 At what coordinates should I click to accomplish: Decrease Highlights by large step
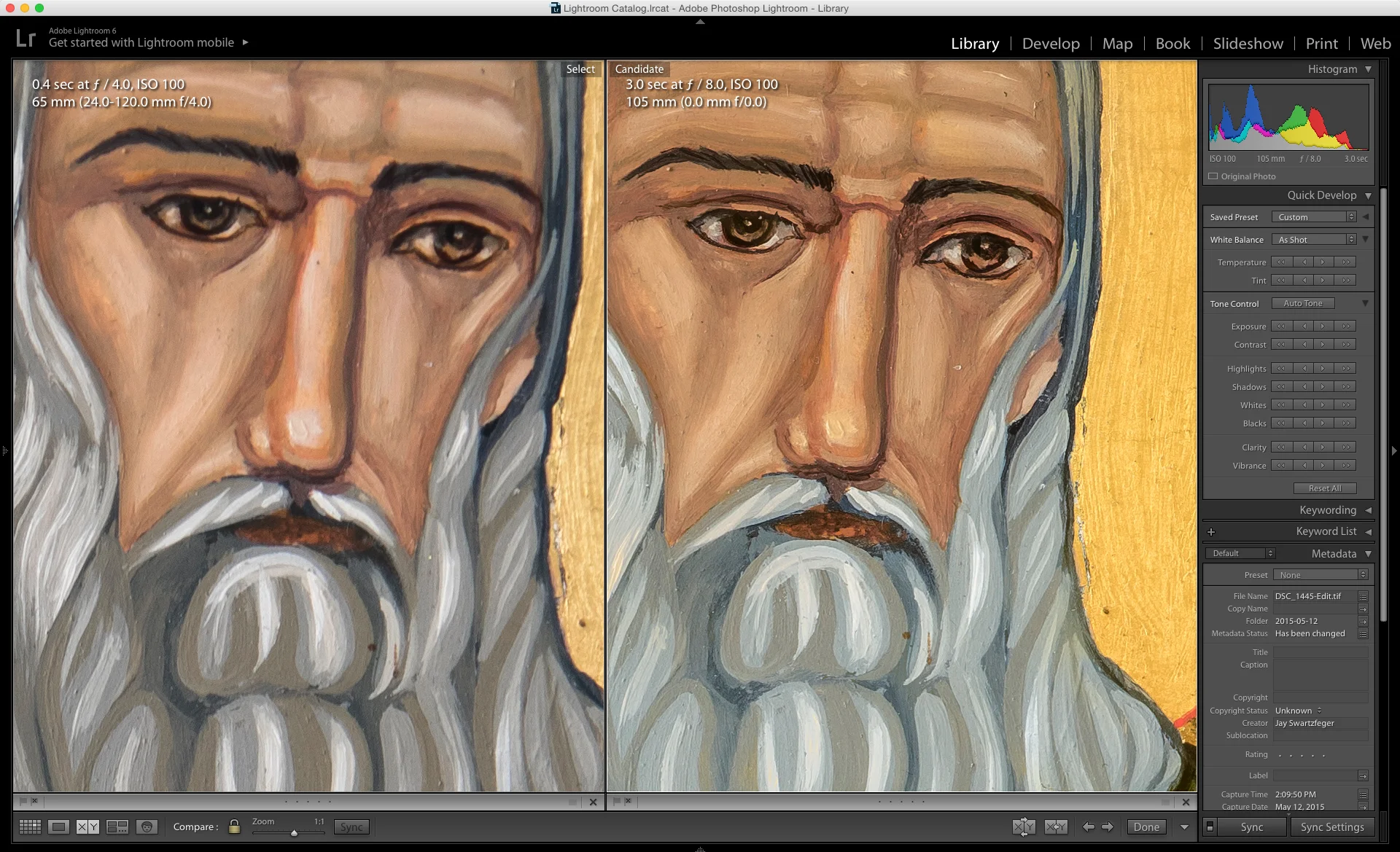1281,368
